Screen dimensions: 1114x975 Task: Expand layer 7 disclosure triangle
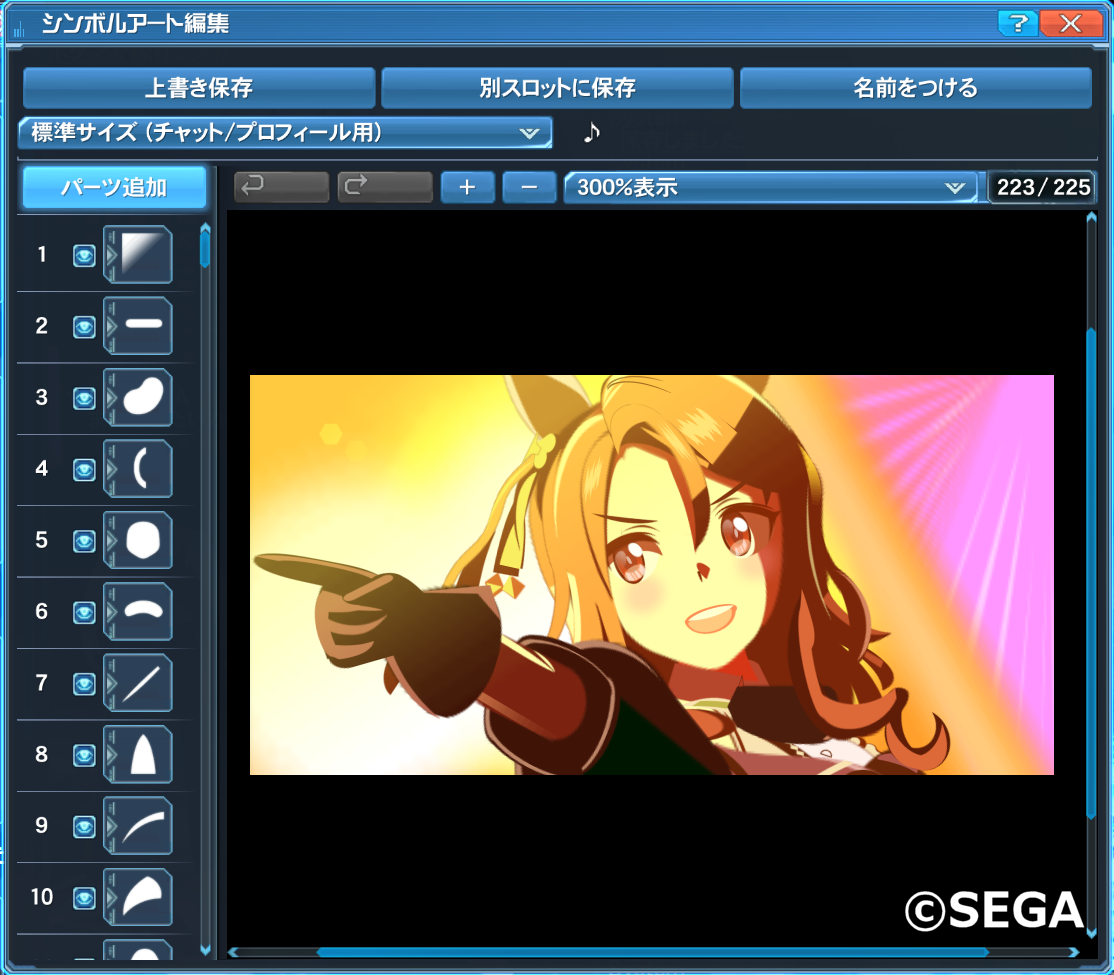click(111, 683)
